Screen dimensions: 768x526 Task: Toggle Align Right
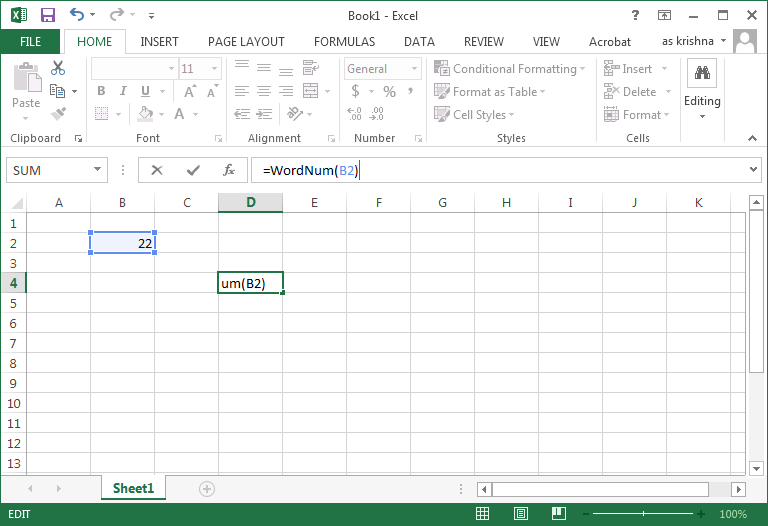pos(286,91)
